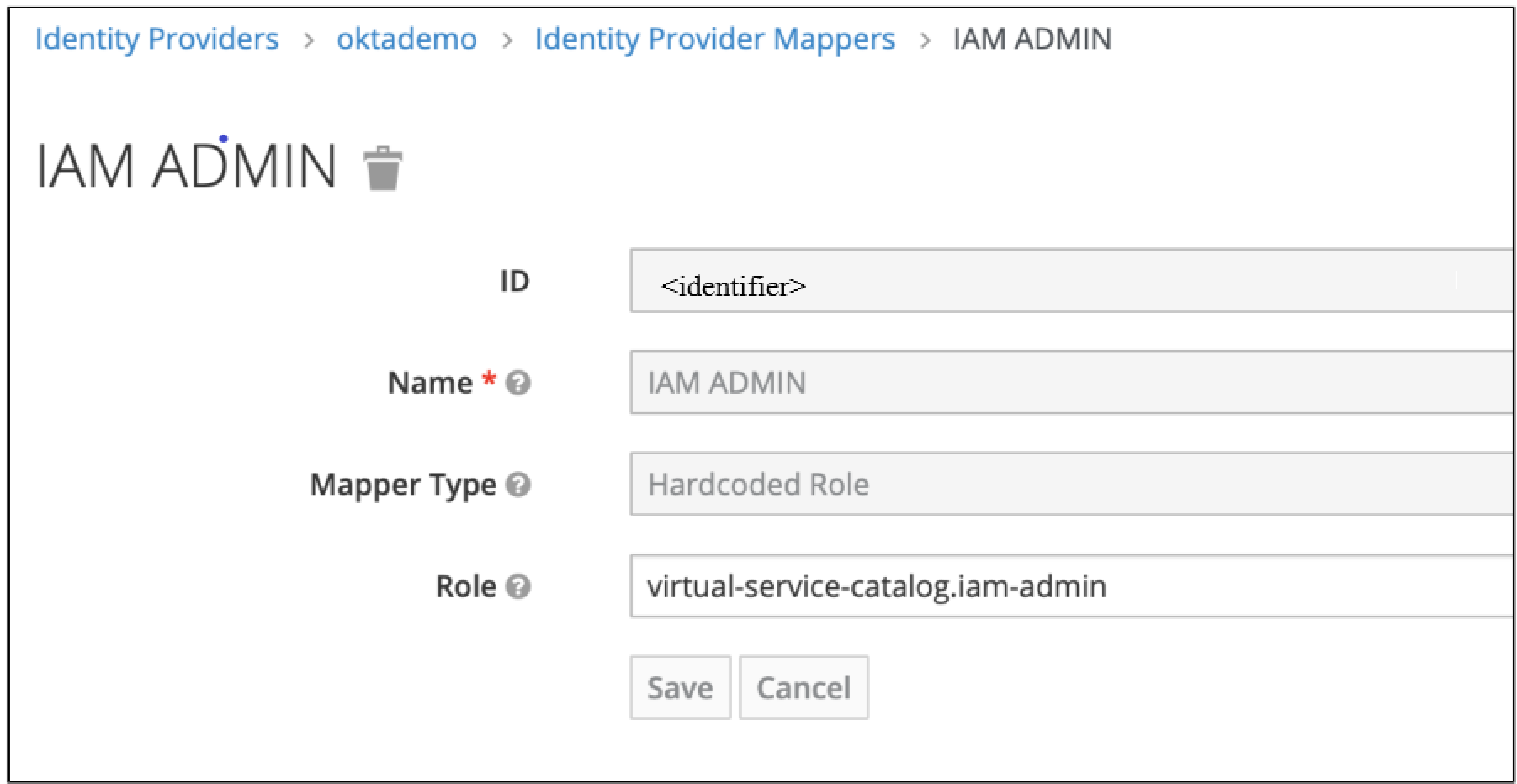Delete the IAM ADMIN mapper via trash icon
The width and height of the screenshot is (1517, 784).
tap(383, 168)
